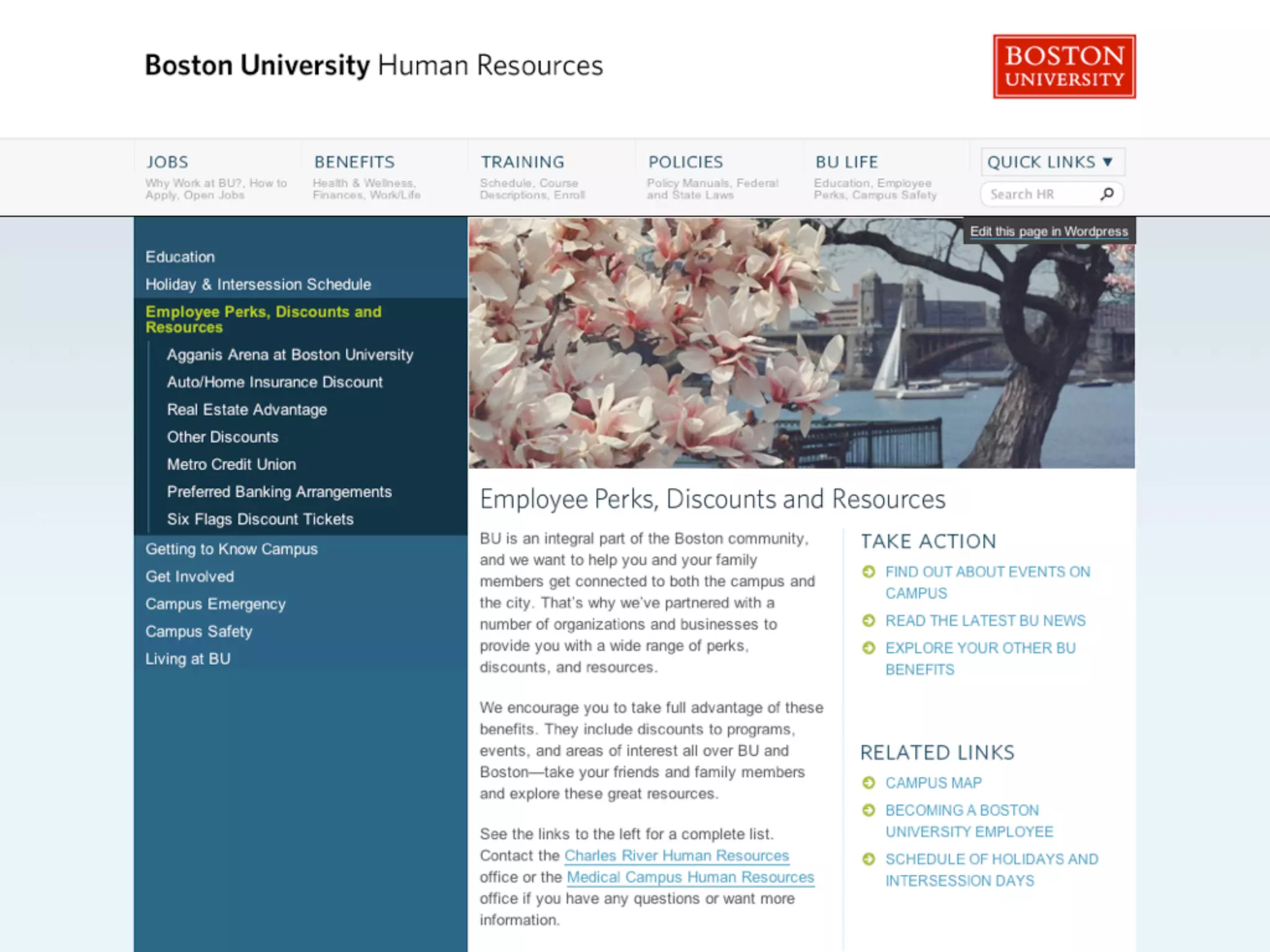
Task: Click arrow bullet beside Campus Map
Action: tap(869, 783)
